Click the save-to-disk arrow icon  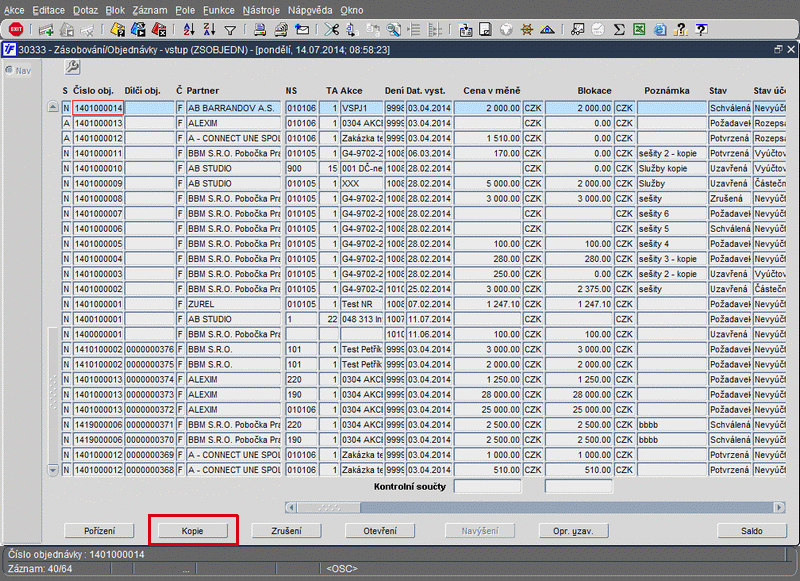[x=465, y=30]
